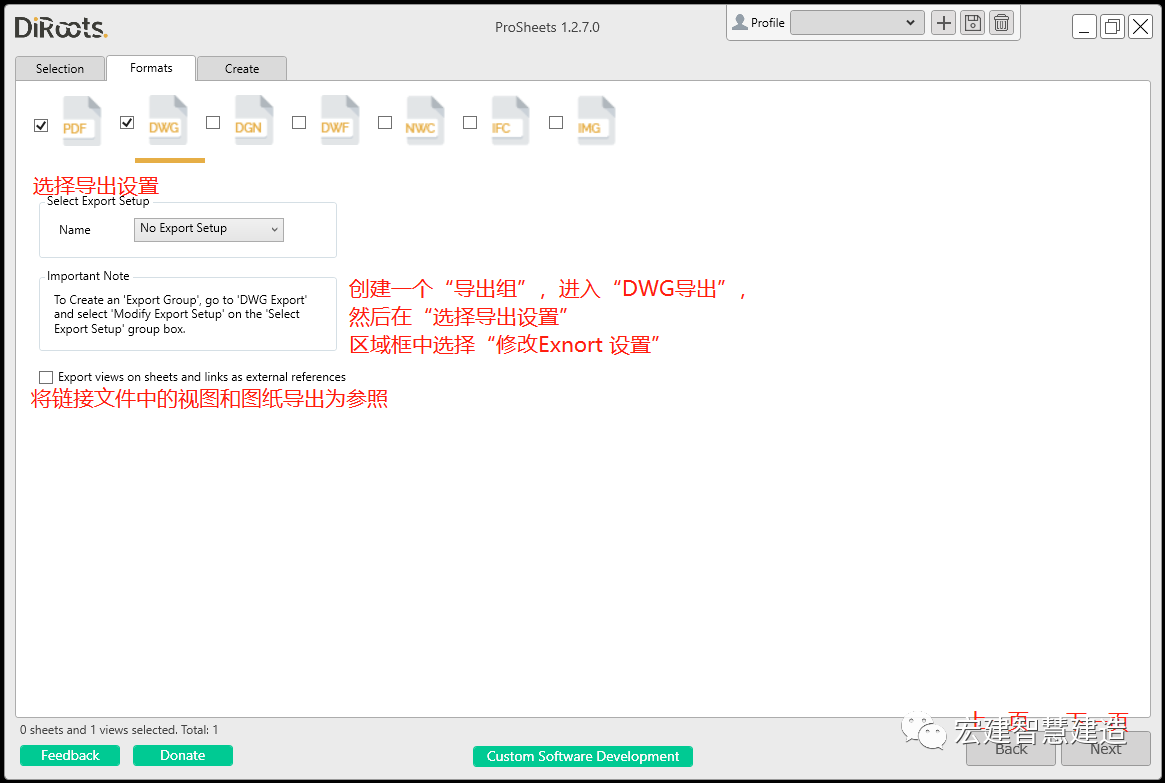Select the DWF format icon
Viewport: 1165px width, 783px height.
click(340, 120)
